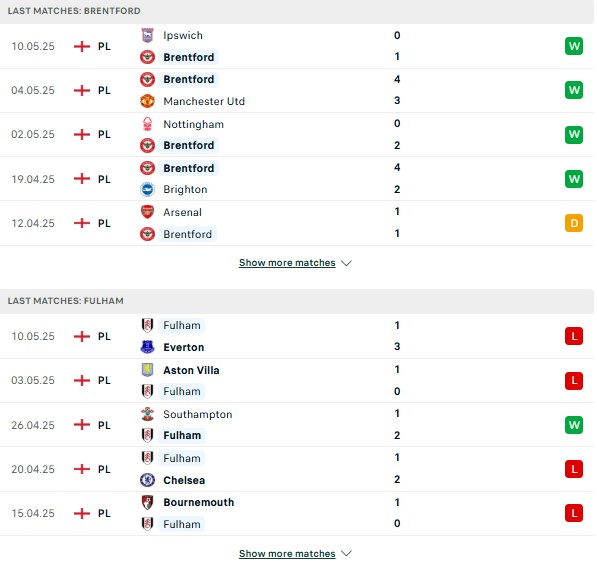Click the red L badge for Everton match

click(574, 336)
